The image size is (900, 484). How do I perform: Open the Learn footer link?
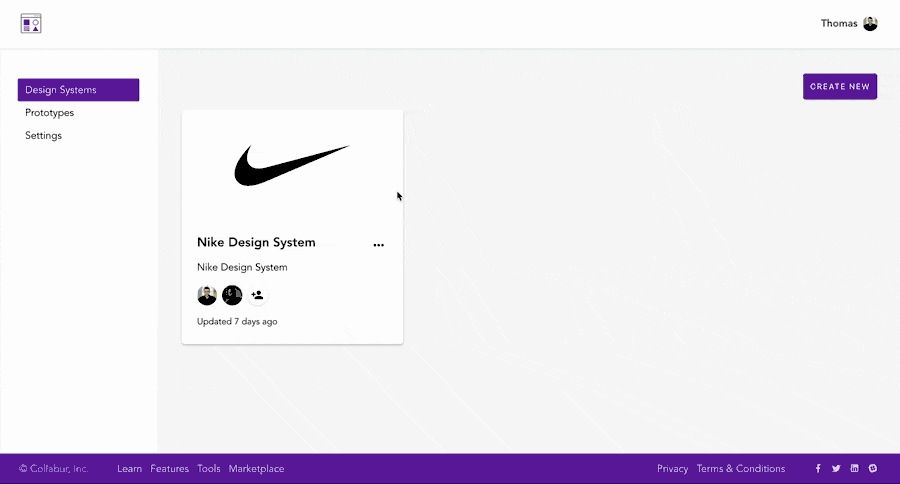click(x=129, y=468)
